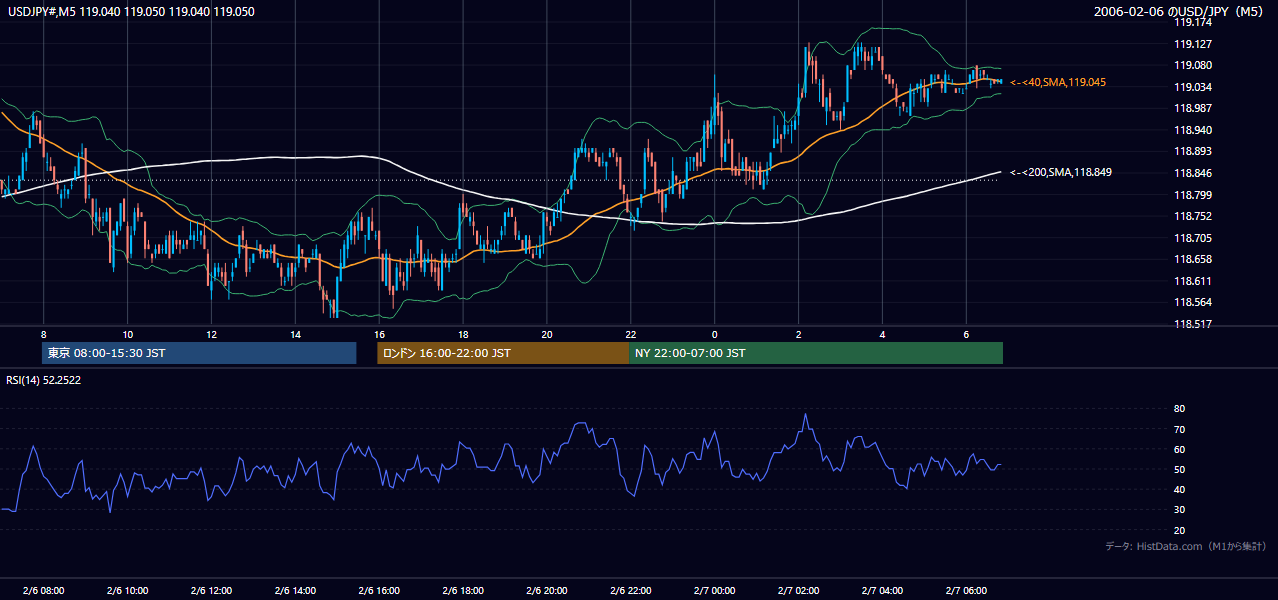Screen dimensions: 1278x600
Task: Click hour label 16 under the price chart
Action: 379,334
